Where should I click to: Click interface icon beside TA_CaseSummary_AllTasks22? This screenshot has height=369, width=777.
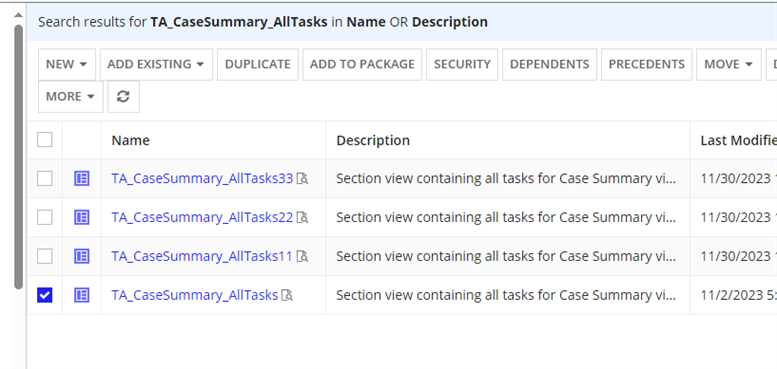click(82, 217)
